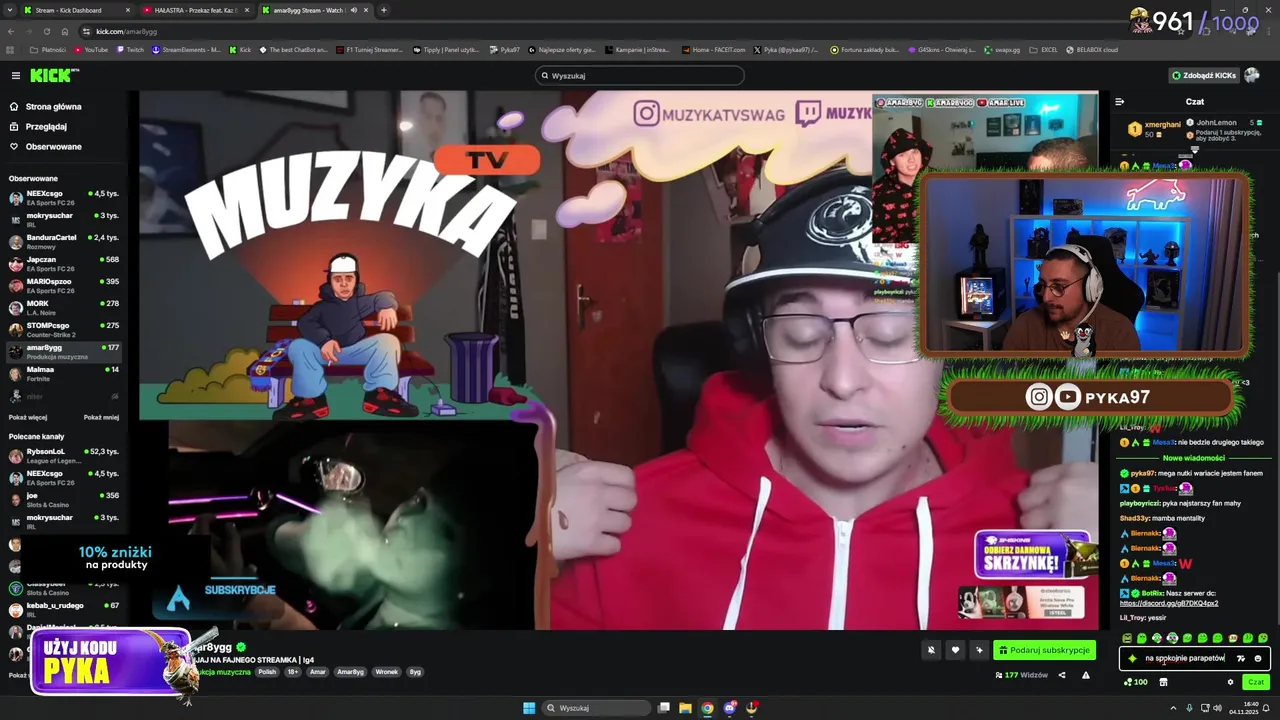This screenshot has height=720, width=1280.
Task: Open STOMPcsgo channel
Action: pos(64,330)
